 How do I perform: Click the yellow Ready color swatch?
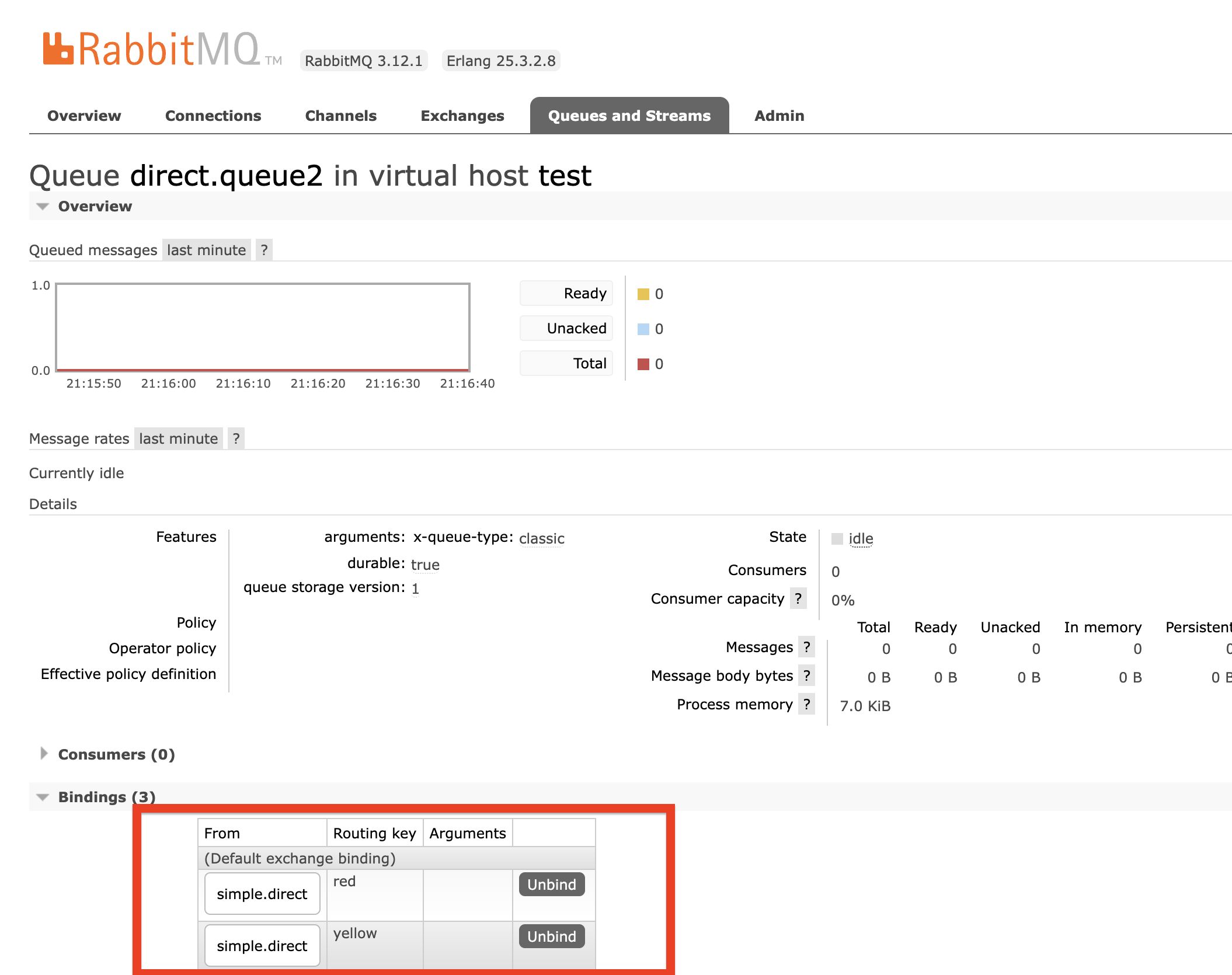pyautogui.click(x=643, y=294)
